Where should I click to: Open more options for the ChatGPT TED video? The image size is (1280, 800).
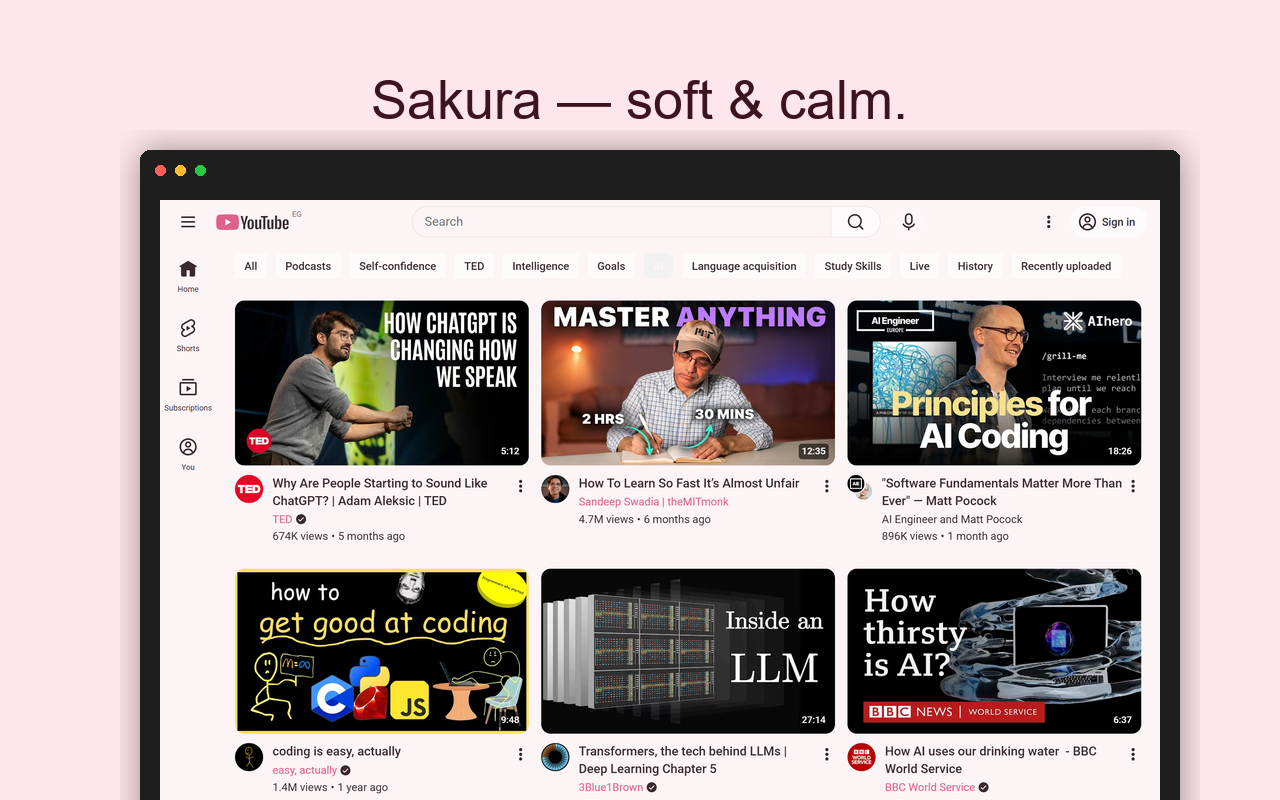point(520,486)
